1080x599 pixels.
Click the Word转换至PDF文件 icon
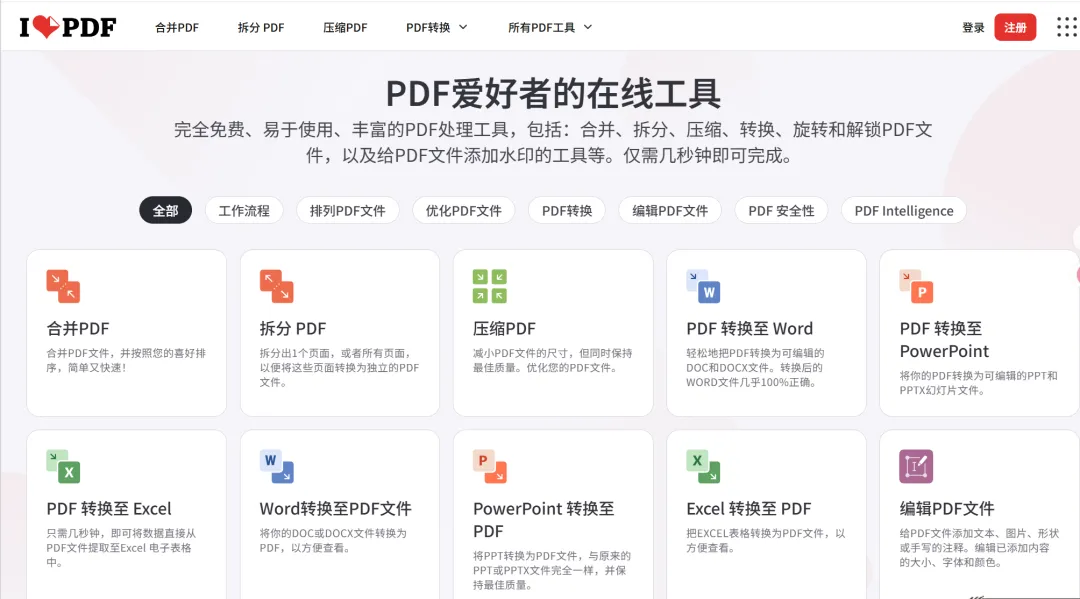pos(276,466)
